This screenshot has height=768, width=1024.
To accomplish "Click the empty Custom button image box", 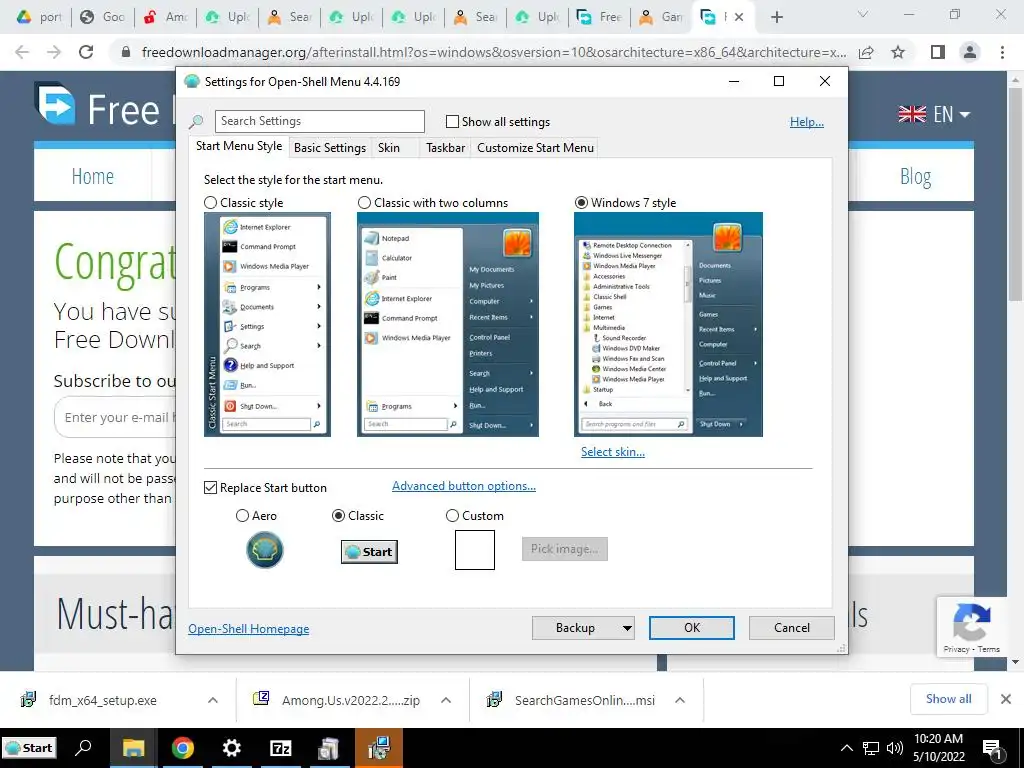I will point(475,550).
